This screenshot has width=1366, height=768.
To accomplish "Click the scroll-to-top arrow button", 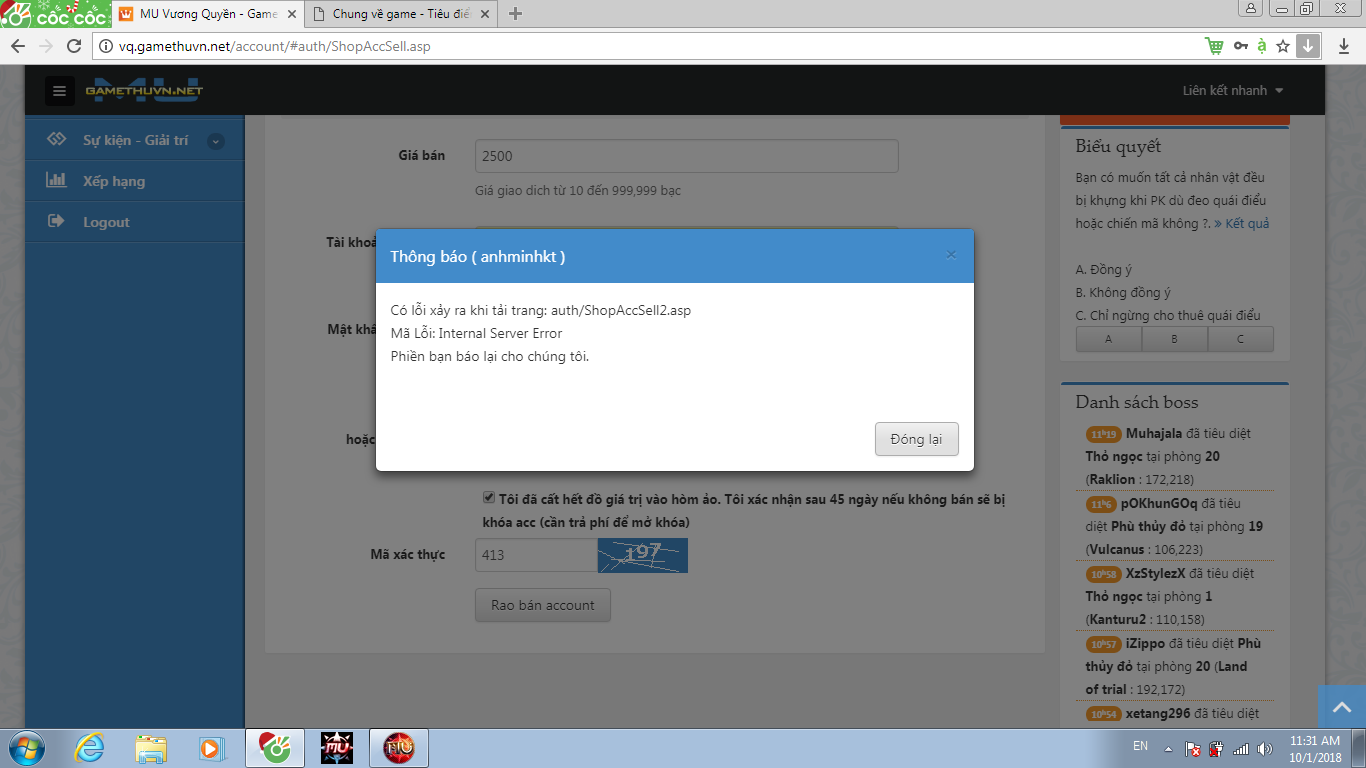I will 1341,707.
